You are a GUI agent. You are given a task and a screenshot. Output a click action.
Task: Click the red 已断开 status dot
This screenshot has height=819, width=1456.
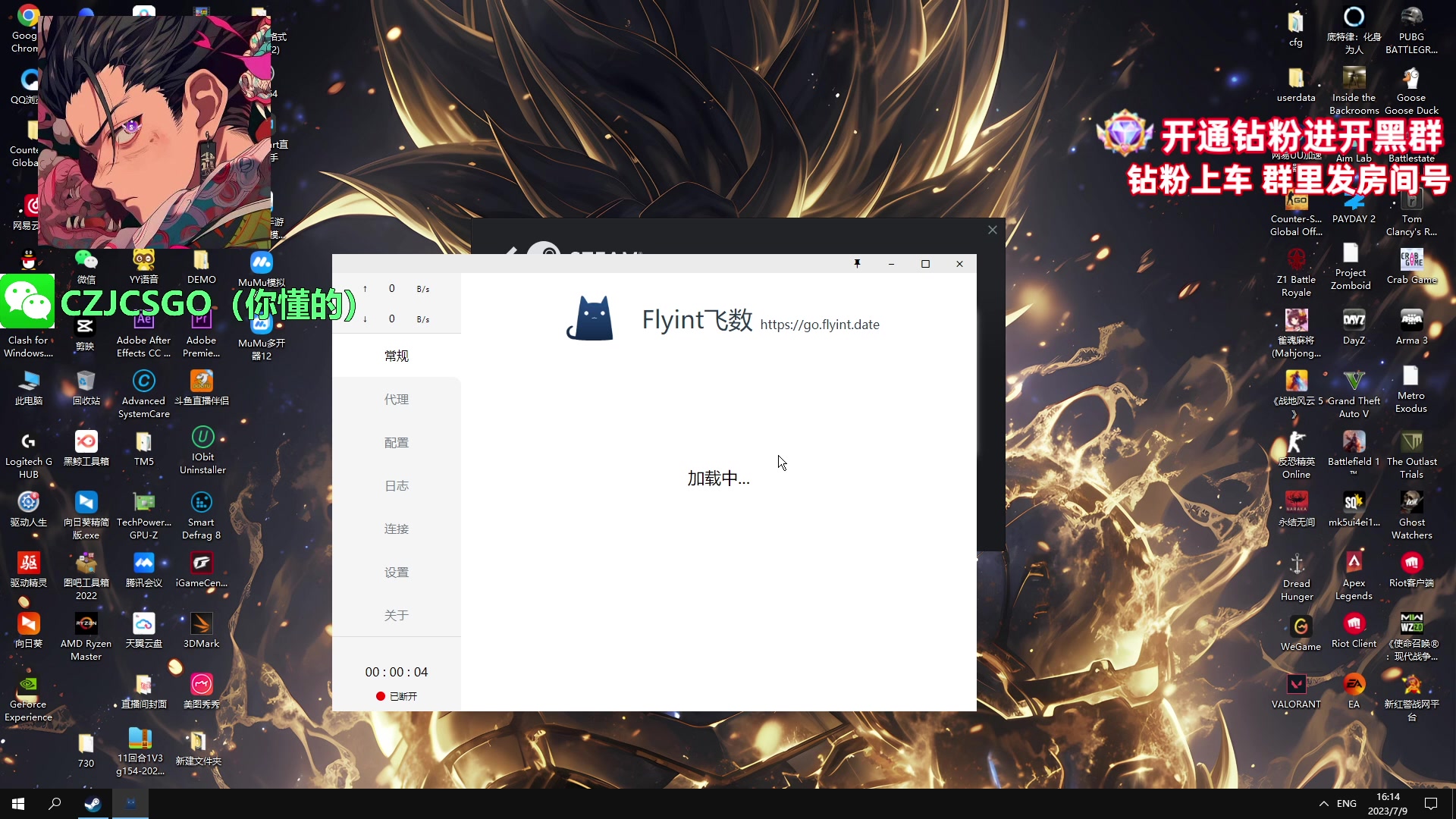point(380,696)
